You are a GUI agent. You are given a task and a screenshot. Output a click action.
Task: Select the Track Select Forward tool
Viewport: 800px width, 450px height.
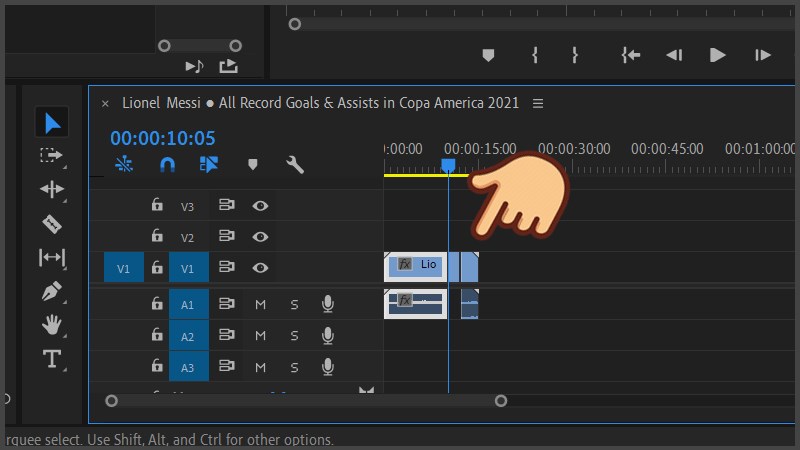tap(52, 156)
